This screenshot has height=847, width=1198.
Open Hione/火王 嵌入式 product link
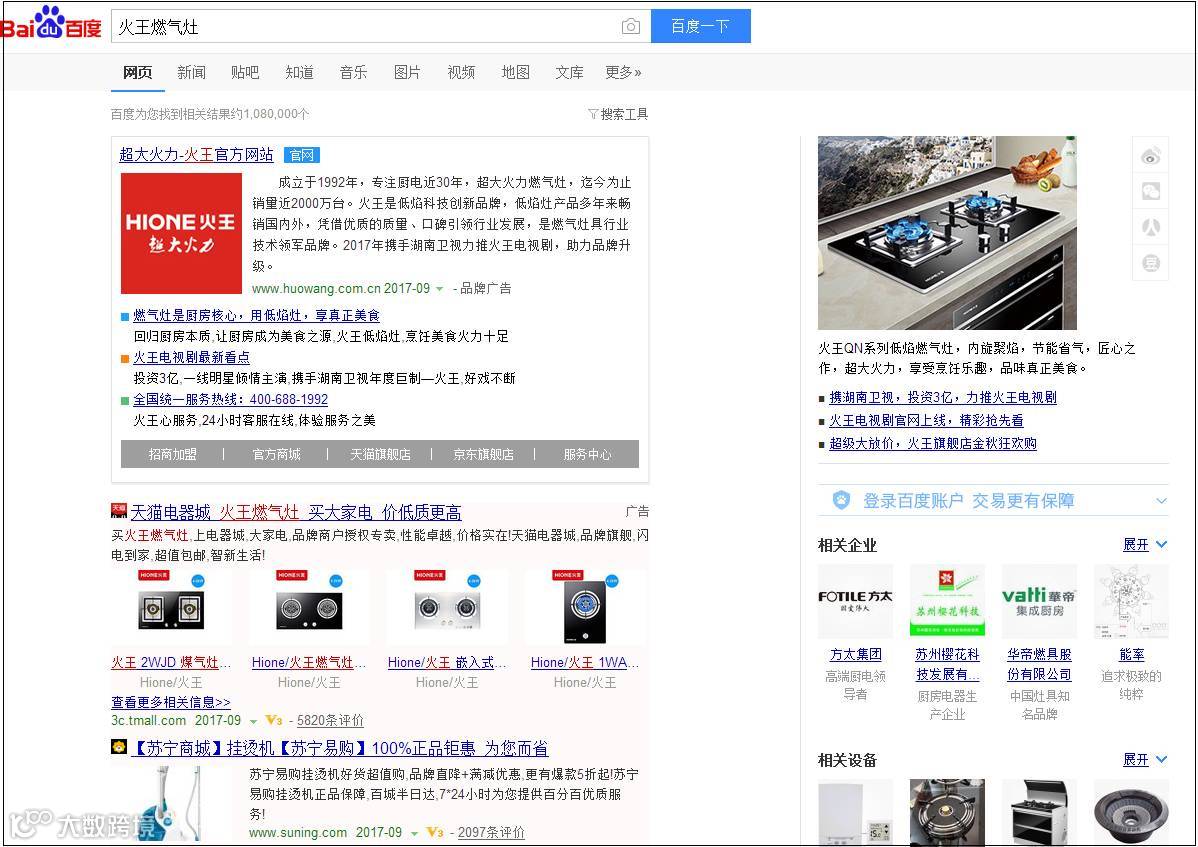point(447,663)
